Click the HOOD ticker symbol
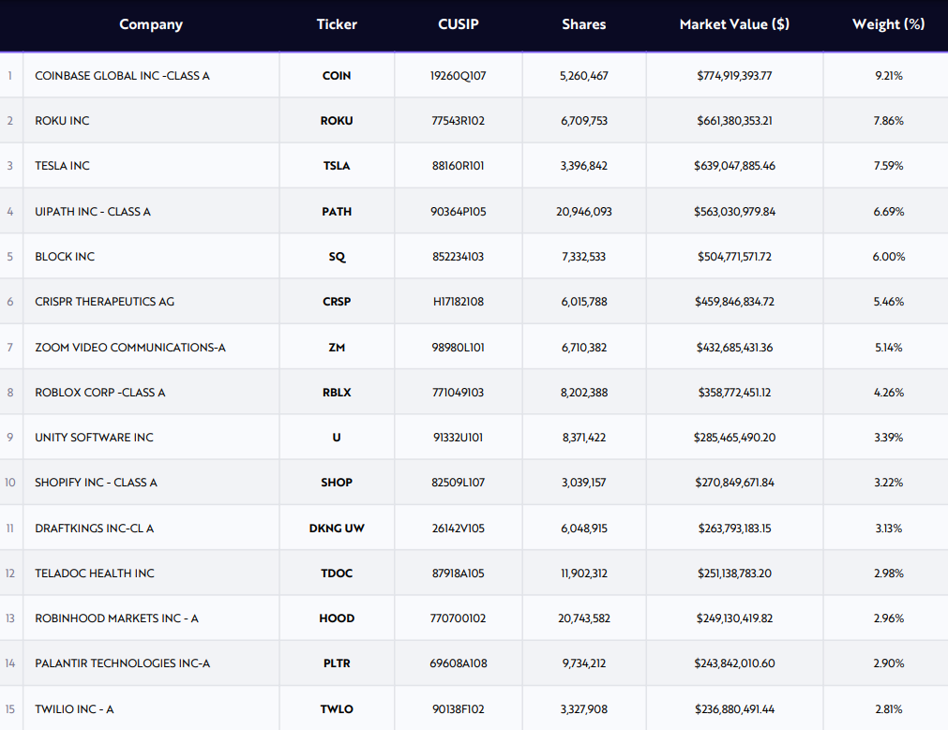 click(x=336, y=619)
